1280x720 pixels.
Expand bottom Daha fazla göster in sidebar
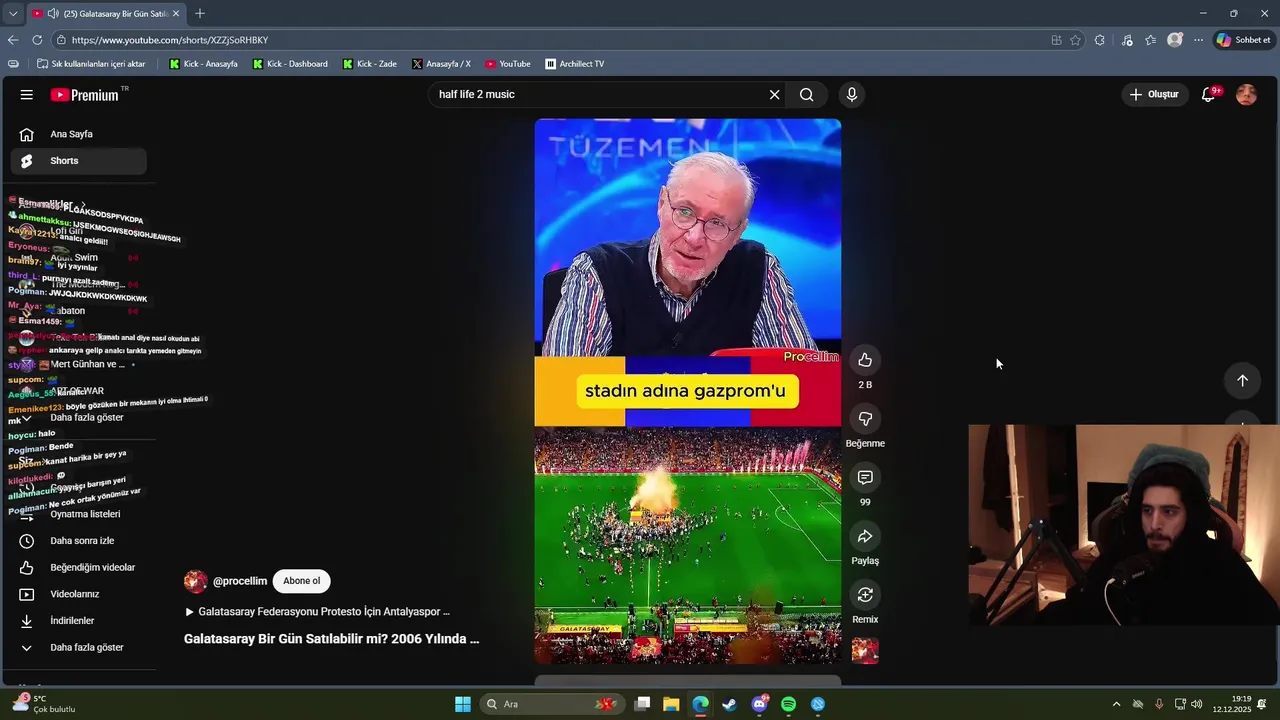(78, 648)
